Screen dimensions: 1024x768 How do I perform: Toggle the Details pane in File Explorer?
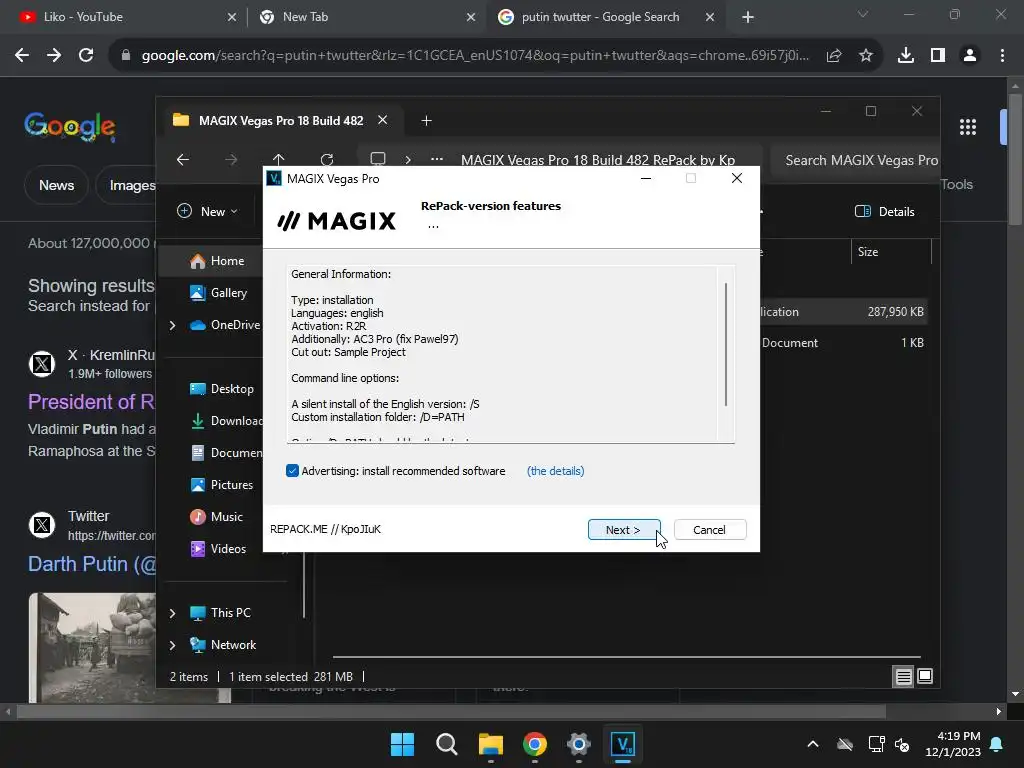pyautogui.click(x=885, y=212)
